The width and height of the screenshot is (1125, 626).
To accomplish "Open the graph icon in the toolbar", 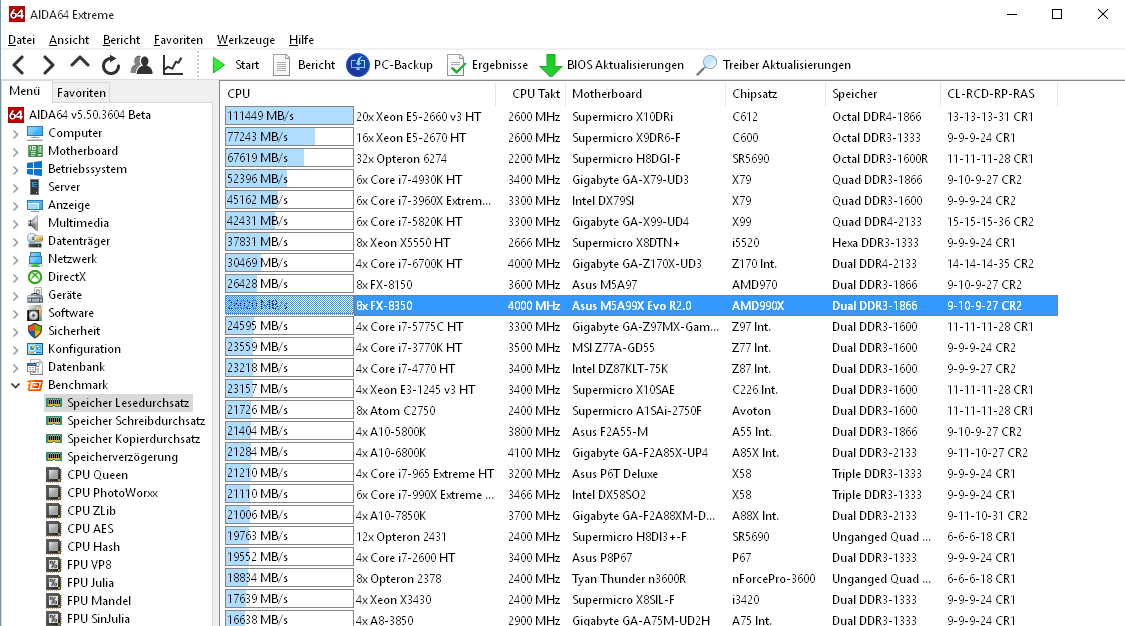I will pyautogui.click(x=173, y=65).
